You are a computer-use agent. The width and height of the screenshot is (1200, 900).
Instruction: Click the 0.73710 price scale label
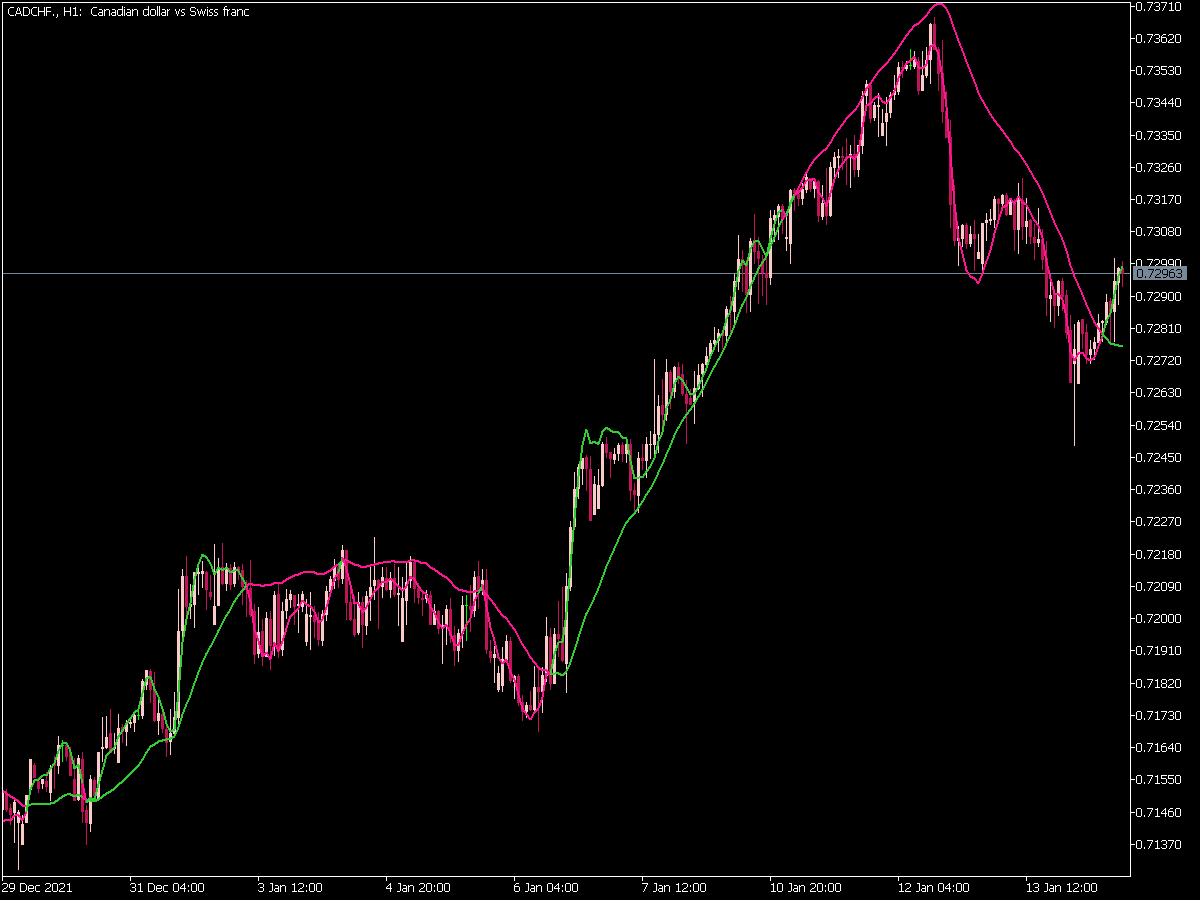(x=1160, y=7)
